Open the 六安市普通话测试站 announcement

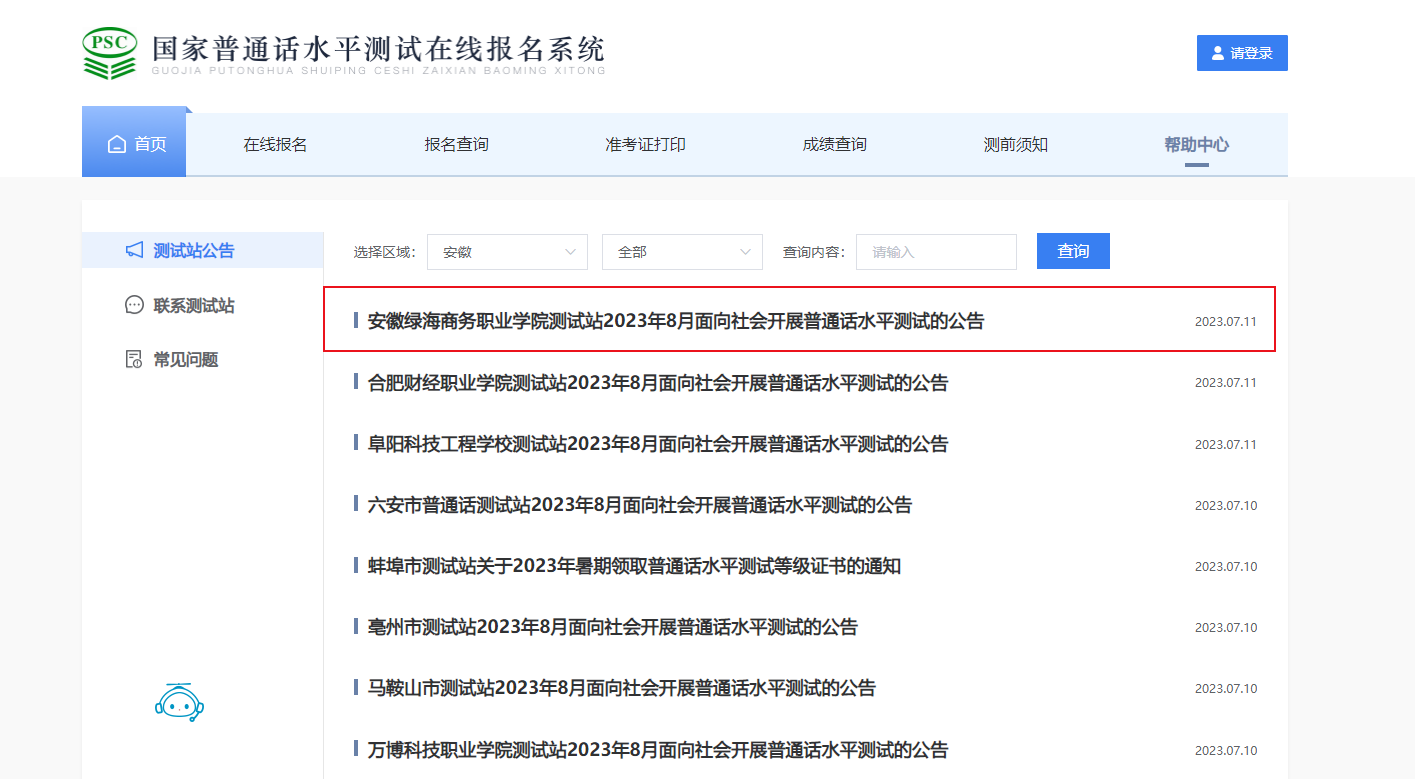[640, 505]
